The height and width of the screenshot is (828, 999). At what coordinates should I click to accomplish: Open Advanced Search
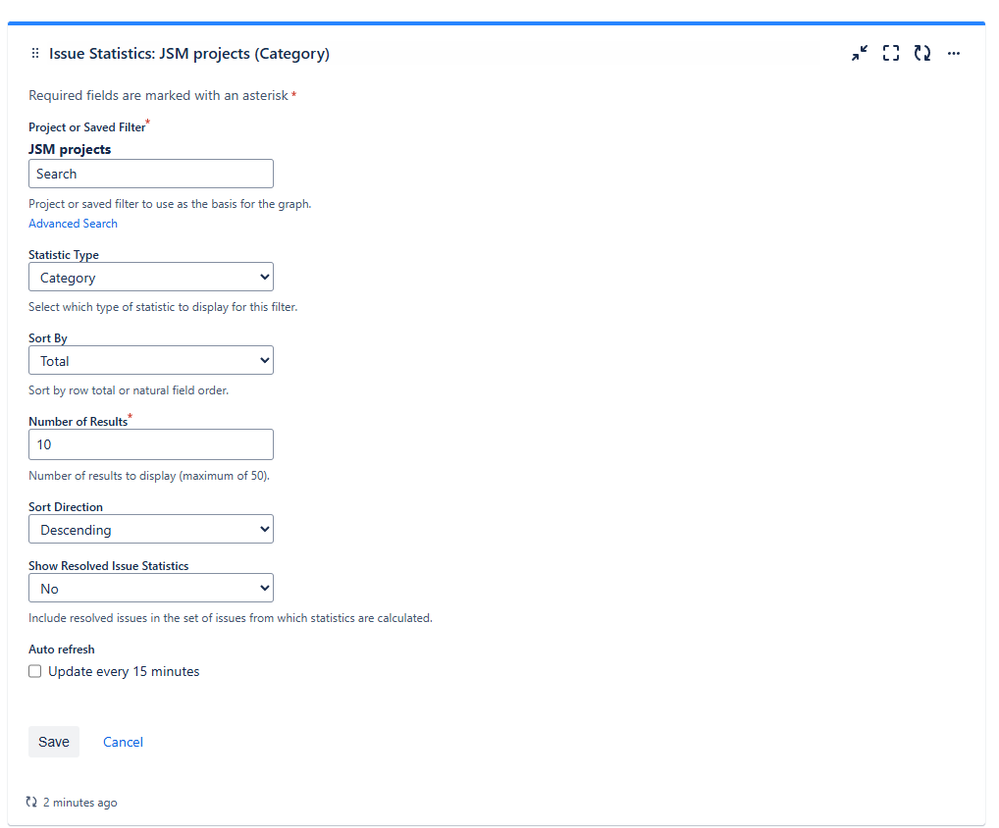tap(72, 223)
